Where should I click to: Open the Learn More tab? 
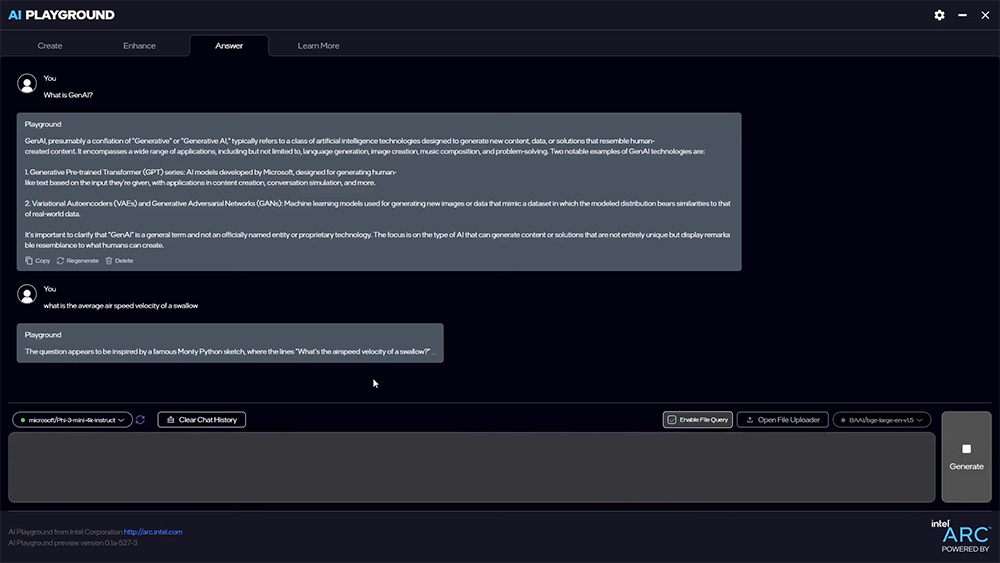pyautogui.click(x=318, y=46)
